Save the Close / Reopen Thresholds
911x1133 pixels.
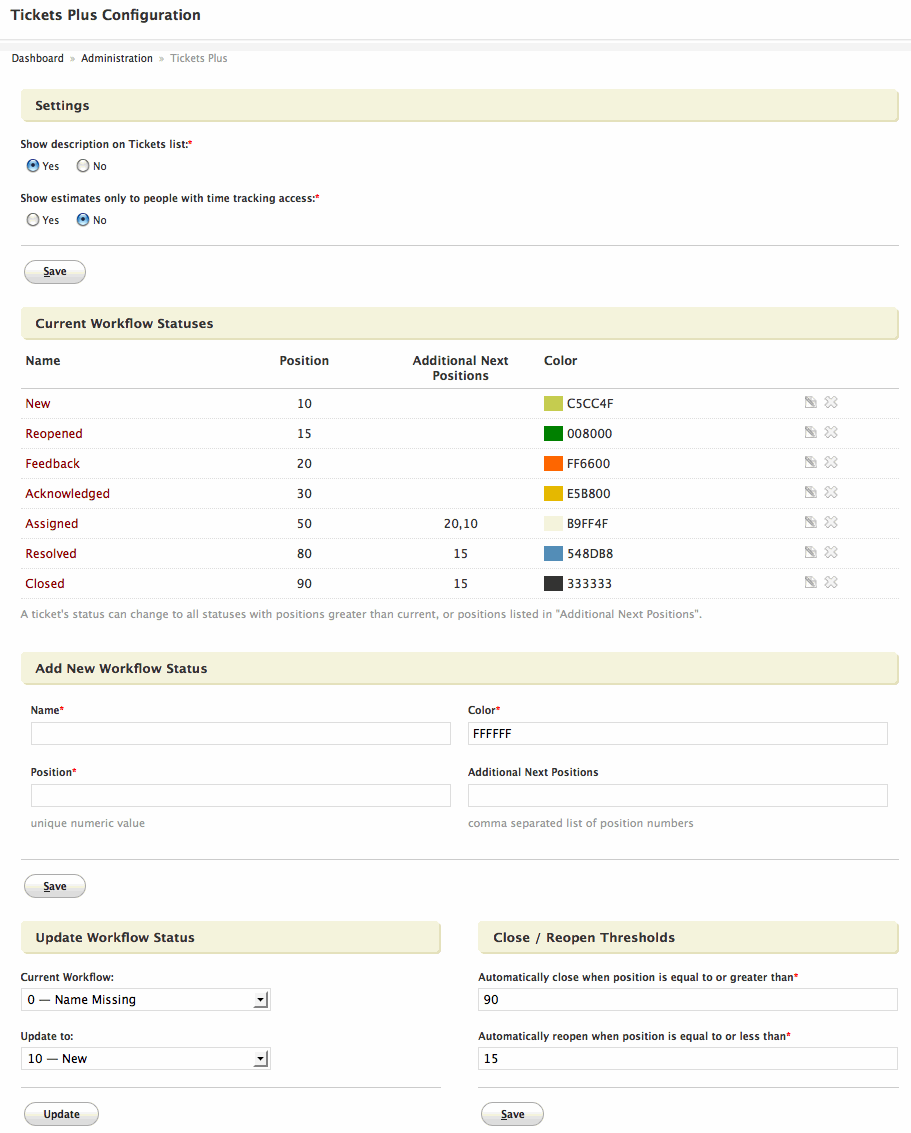pyautogui.click(x=512, y=1114)
